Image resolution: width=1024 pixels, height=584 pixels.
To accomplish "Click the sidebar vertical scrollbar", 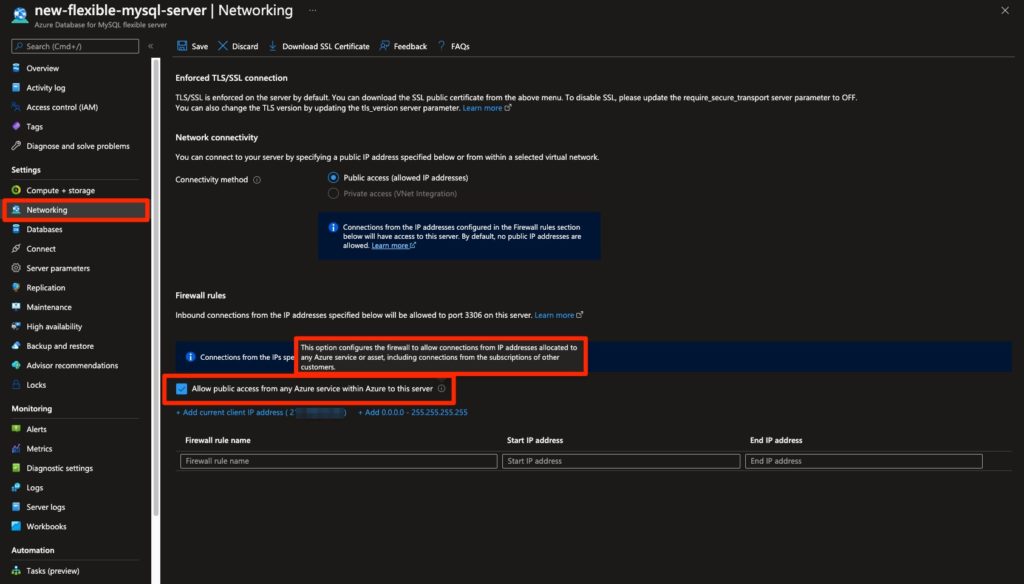I will click(155, 287).
